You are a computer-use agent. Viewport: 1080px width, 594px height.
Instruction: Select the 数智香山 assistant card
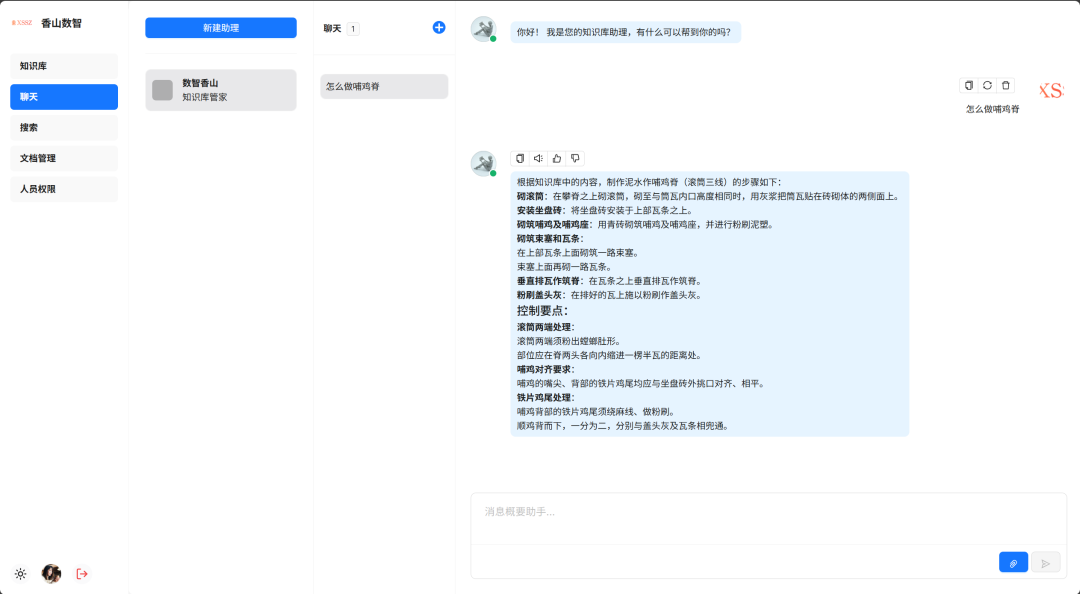click(221, 90)
